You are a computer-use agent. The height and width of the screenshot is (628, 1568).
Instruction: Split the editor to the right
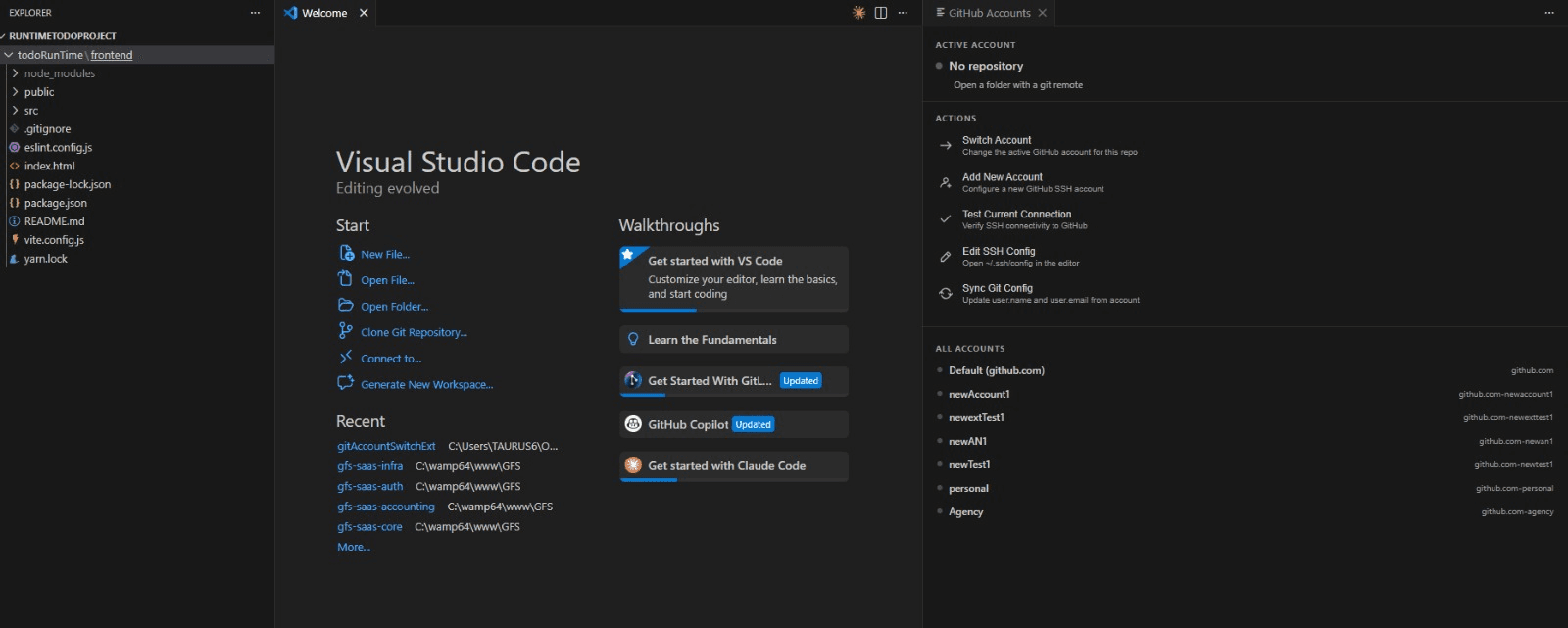pos(880,13)
